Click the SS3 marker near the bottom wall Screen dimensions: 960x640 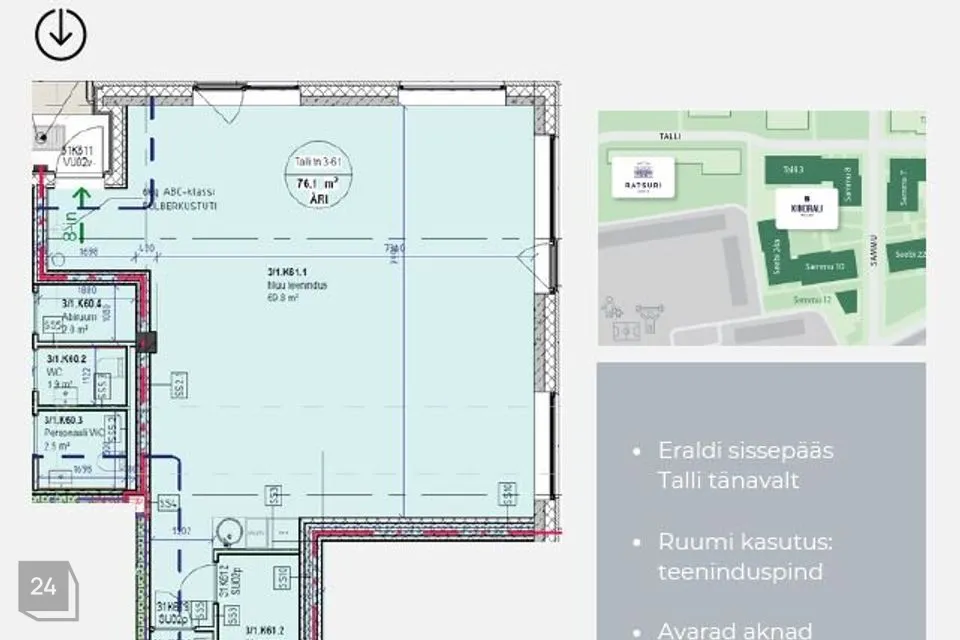[272, 494]
